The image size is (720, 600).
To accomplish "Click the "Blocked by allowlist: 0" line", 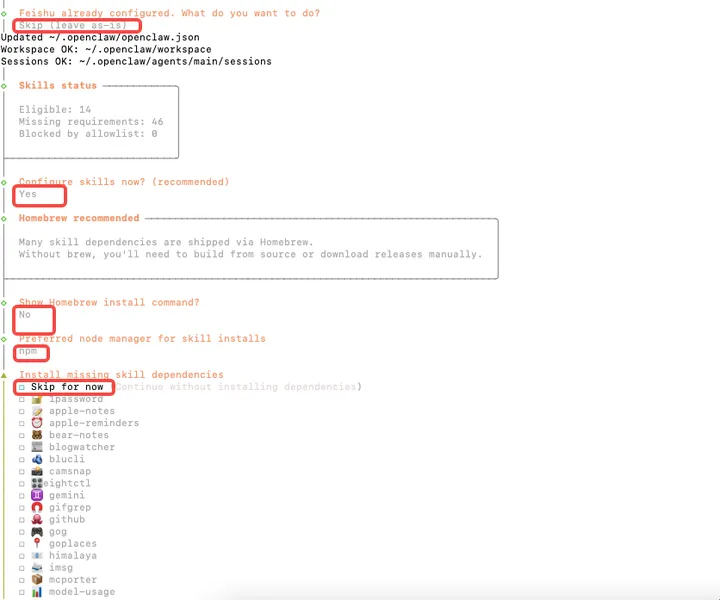I will tap(88, 134).
